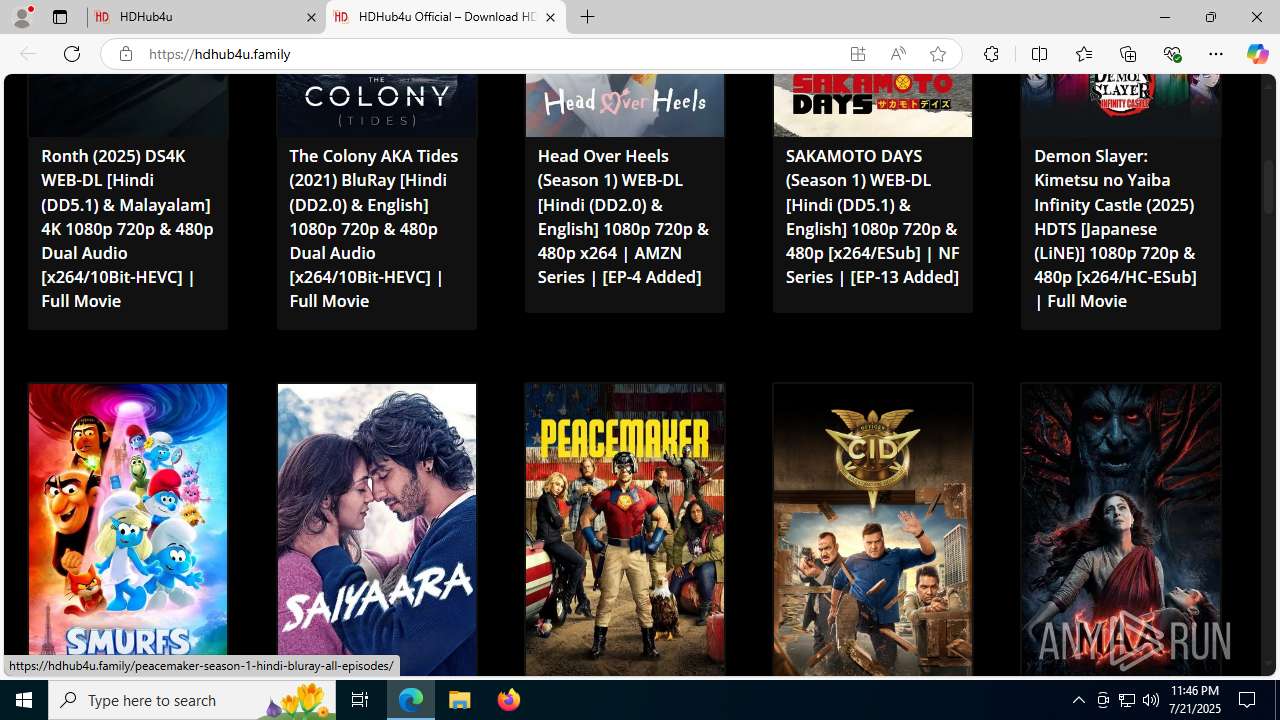
Task: Click the Sakamoto Days poster image
Action: point(872,105)
